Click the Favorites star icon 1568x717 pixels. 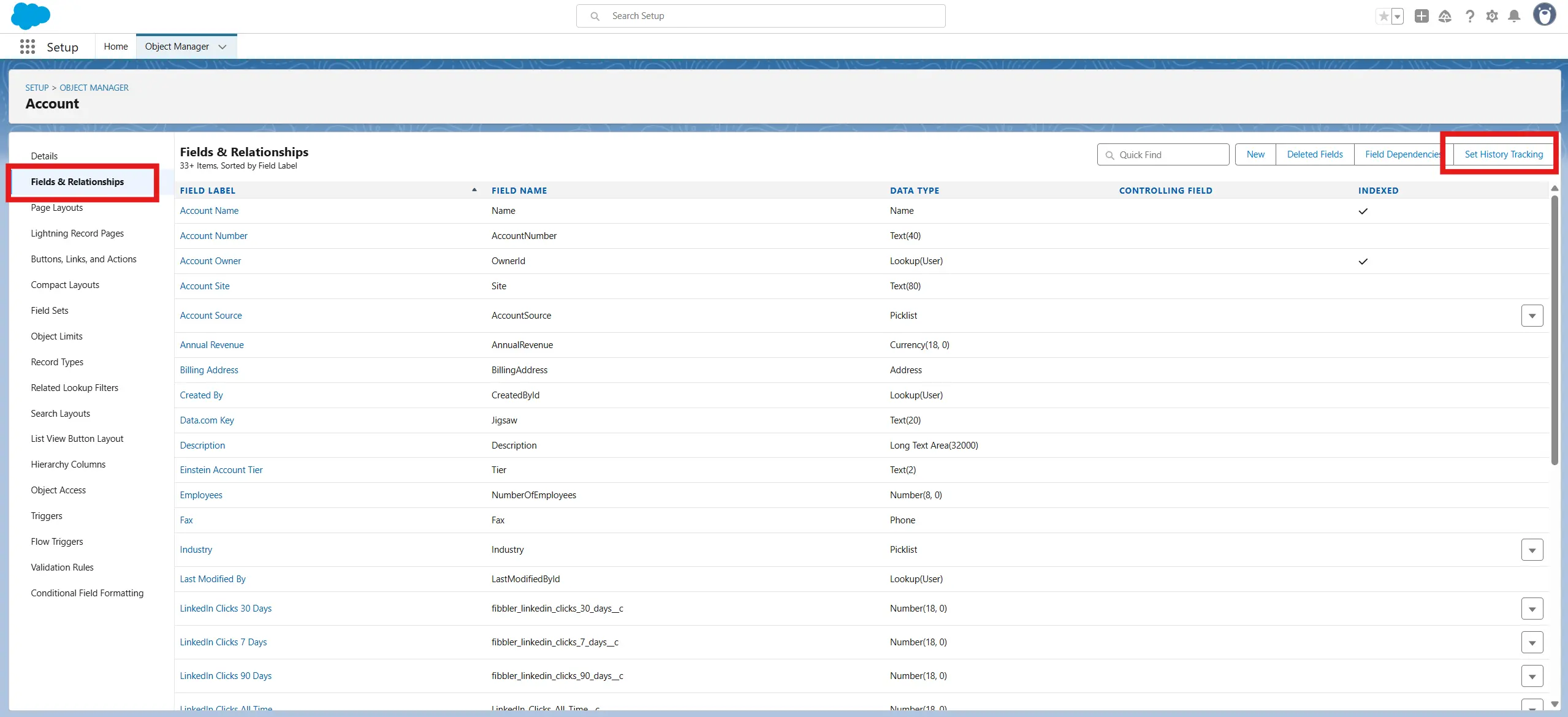[x=1383, y=17]
